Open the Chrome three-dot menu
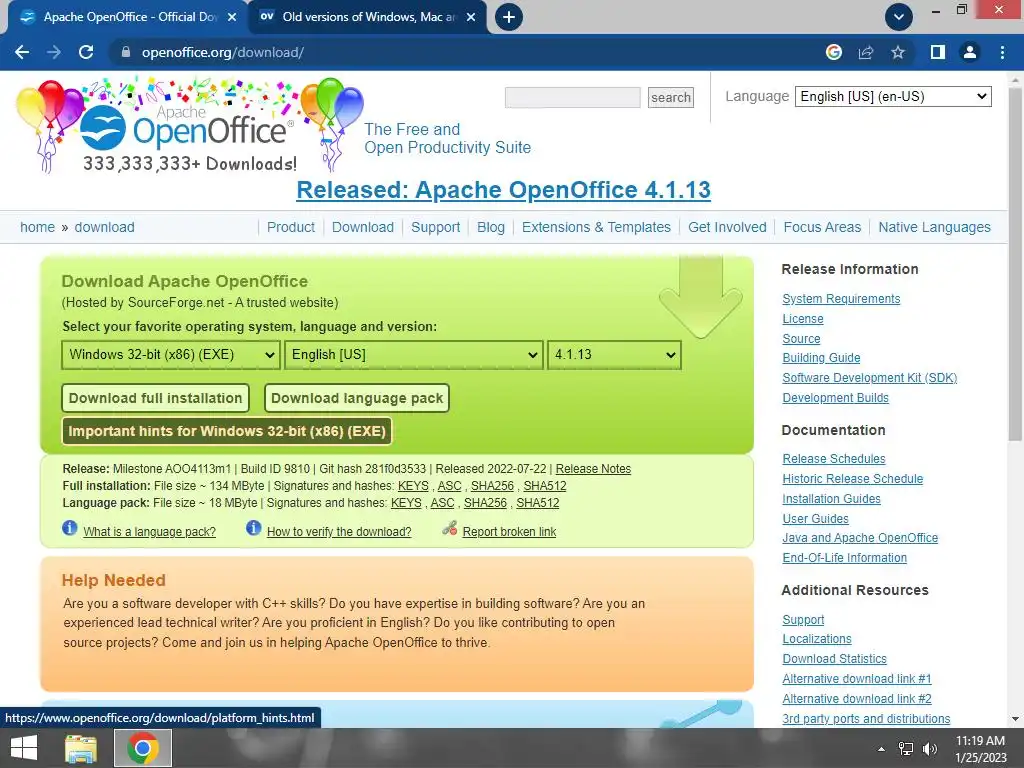Image resolution: width=1024 pixels, height=768 pixels. click(1002, 52)
